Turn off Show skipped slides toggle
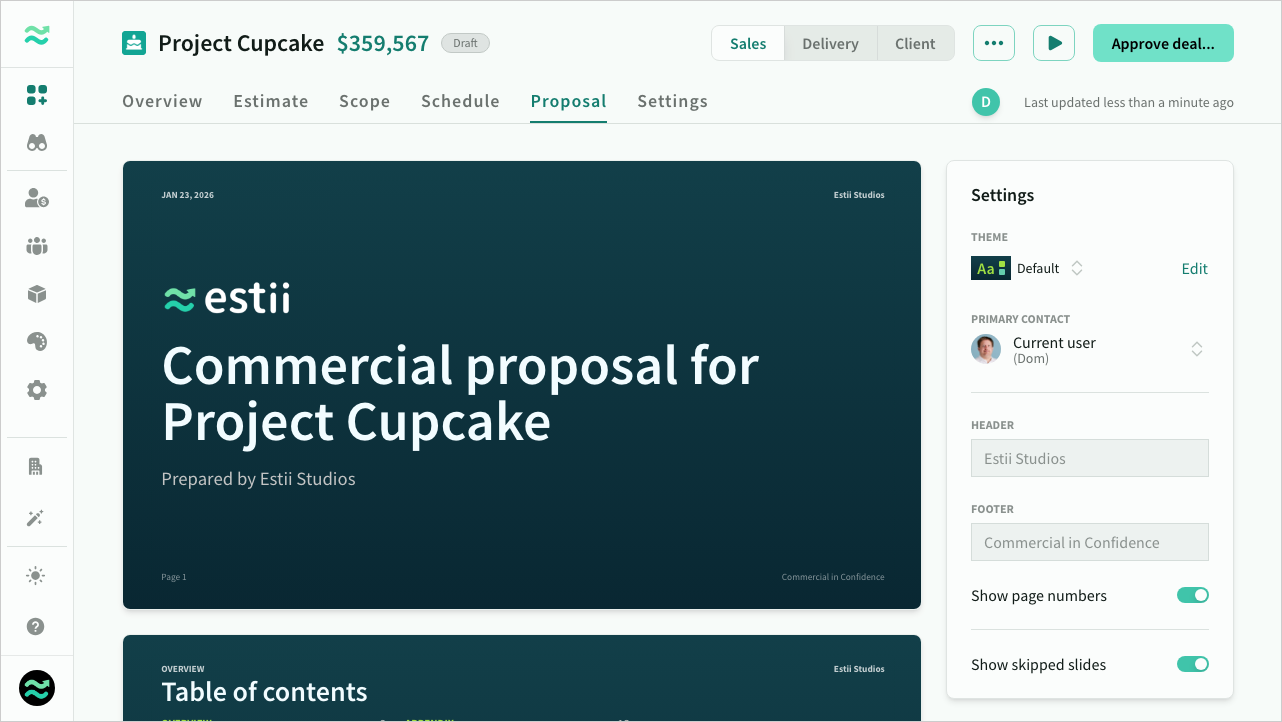The image size is (1282, 722). (x=1192, y=665)
